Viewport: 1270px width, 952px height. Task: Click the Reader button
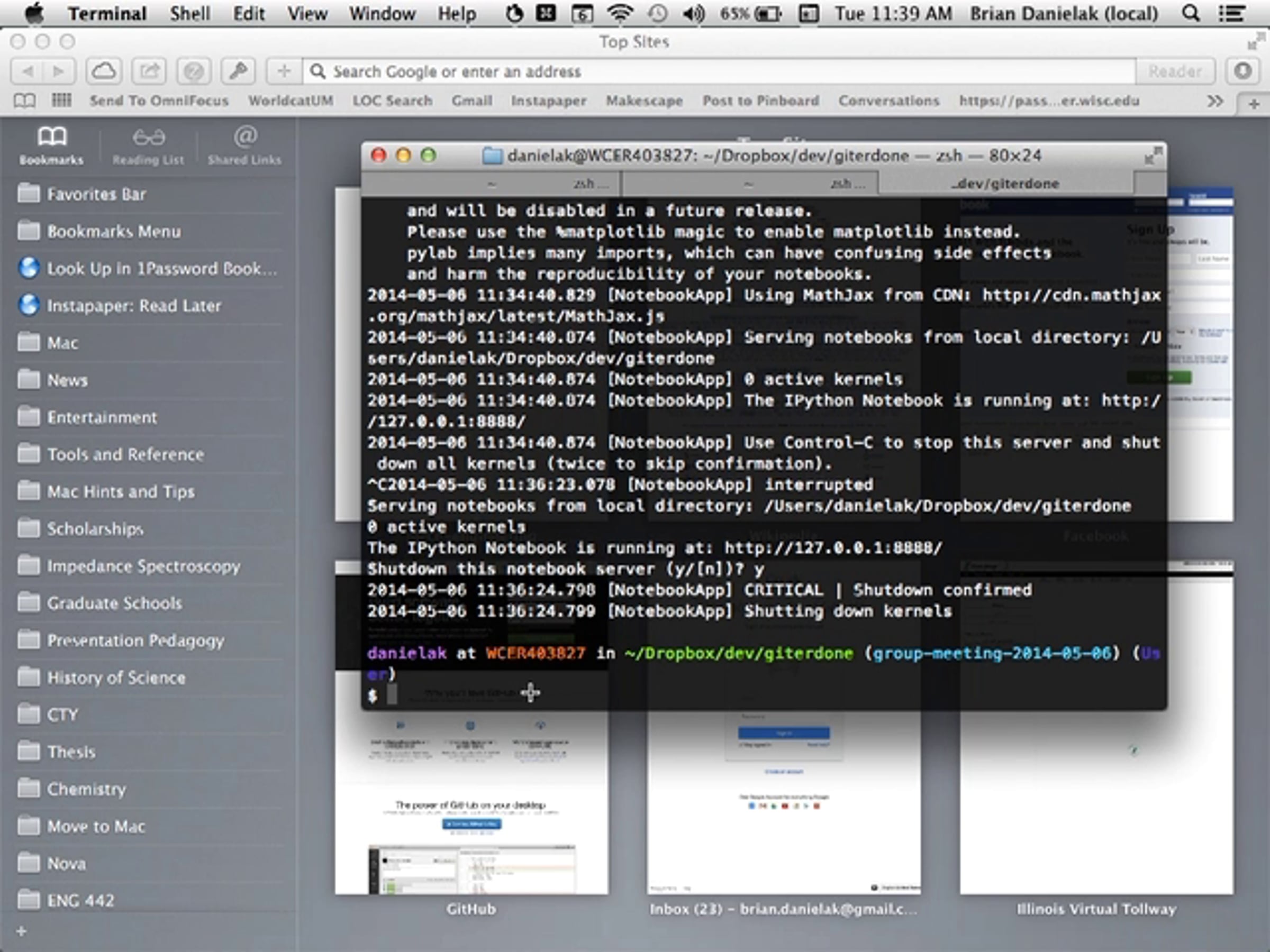[1175, 71]
